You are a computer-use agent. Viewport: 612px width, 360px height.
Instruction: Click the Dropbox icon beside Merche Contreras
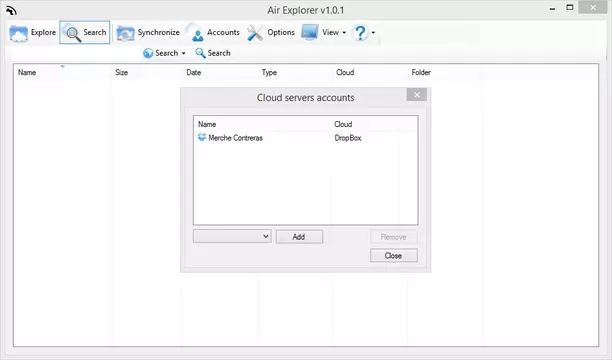click(202, 137)
